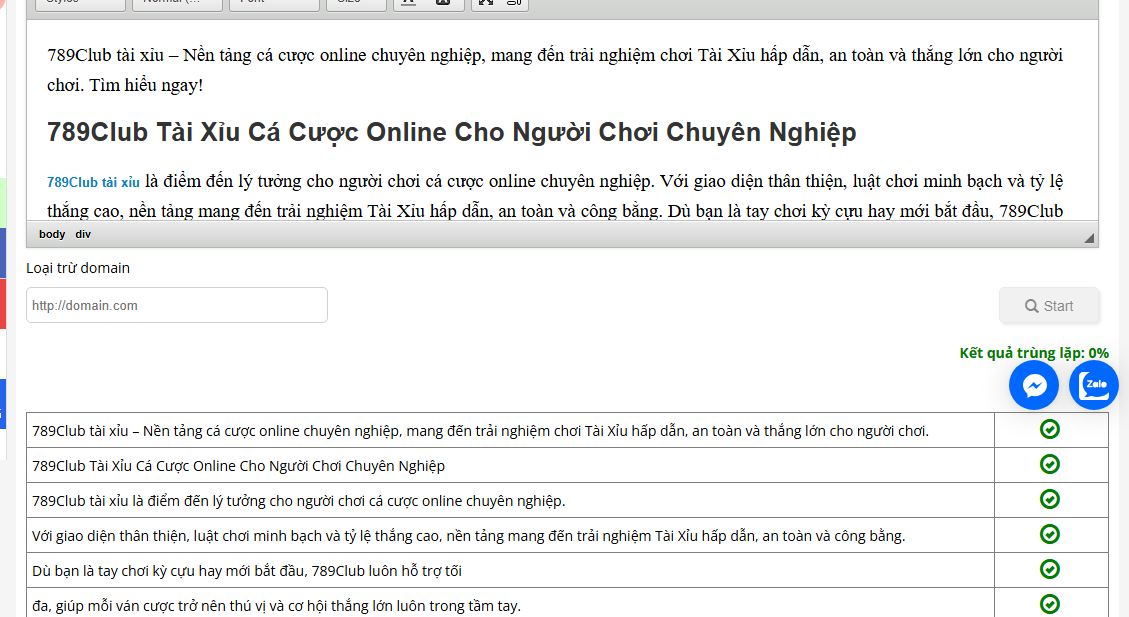Click check icon beside the heading result row
Screen dimensions: 1129x617
(1049, 465)
